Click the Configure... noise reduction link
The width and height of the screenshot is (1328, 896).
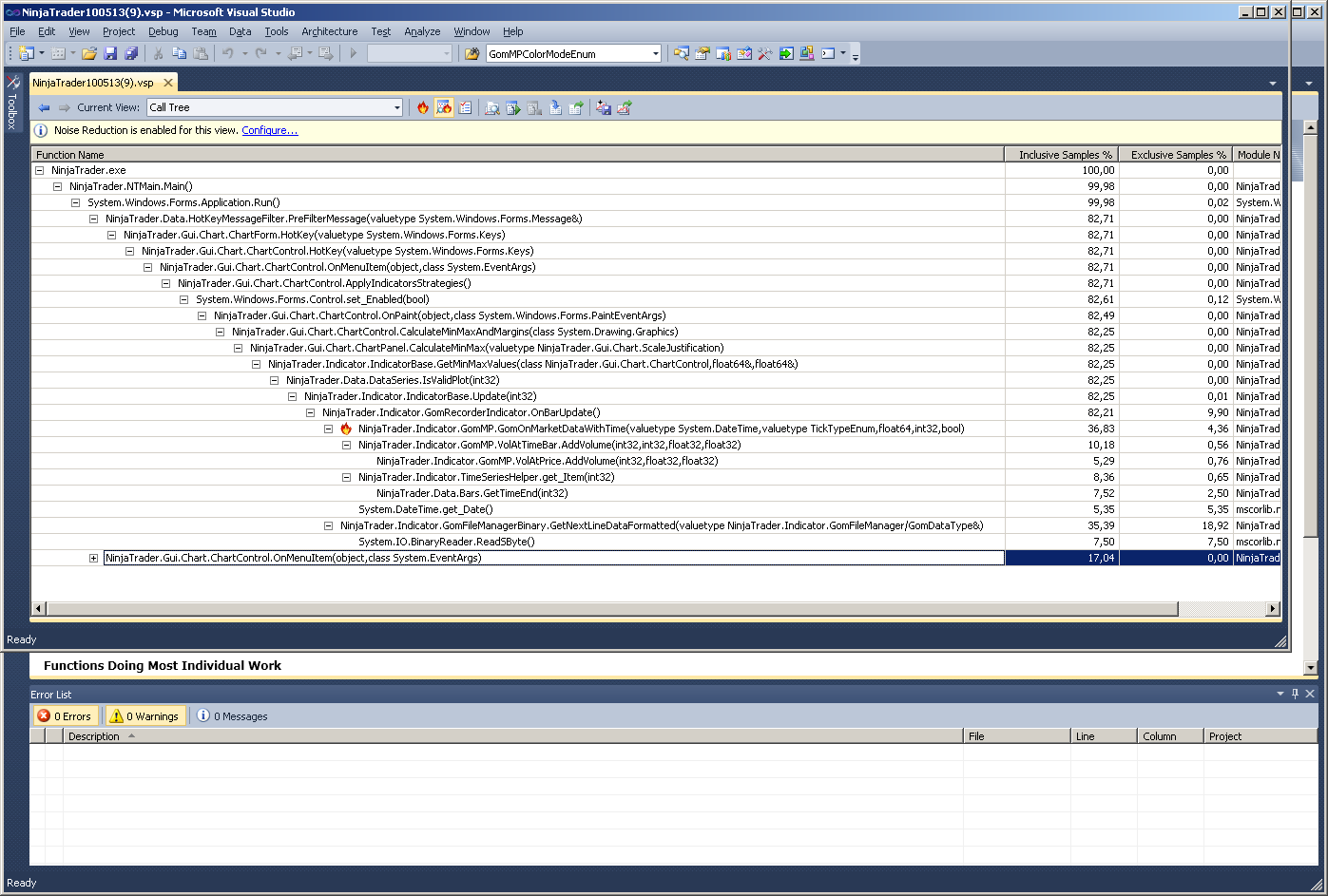point(270,131)
